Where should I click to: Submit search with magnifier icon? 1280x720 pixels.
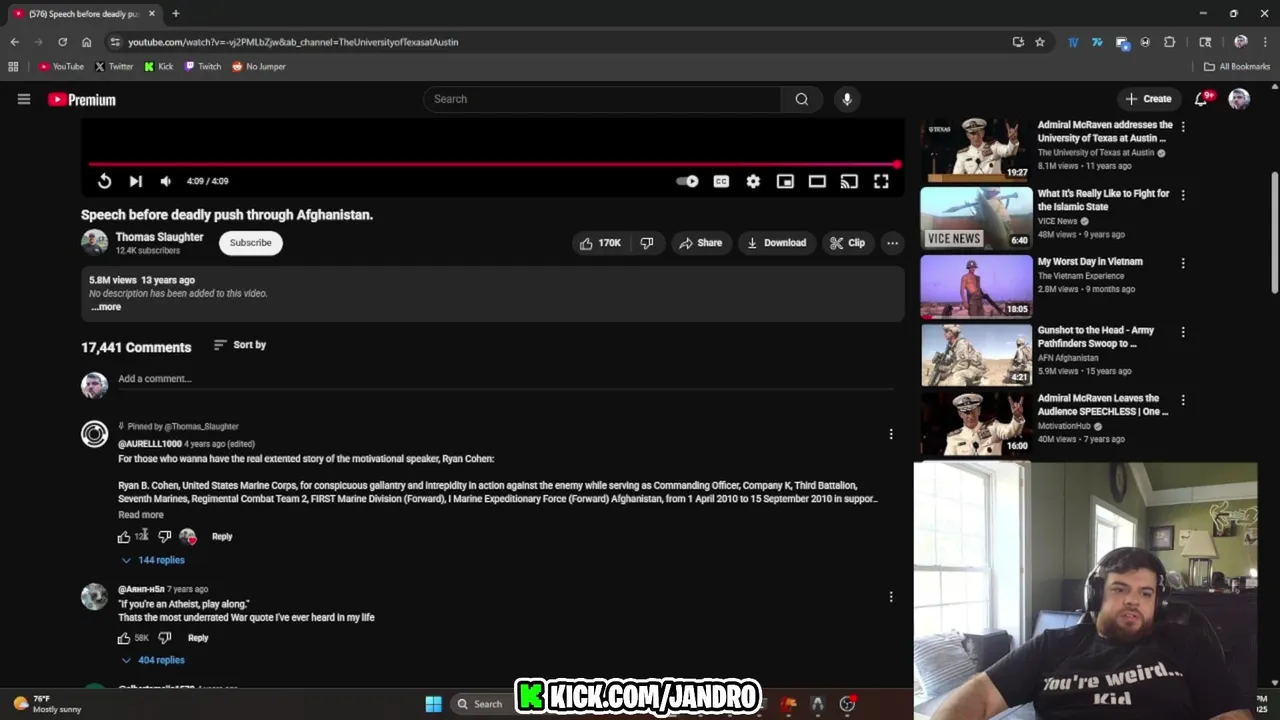point(802,99)
